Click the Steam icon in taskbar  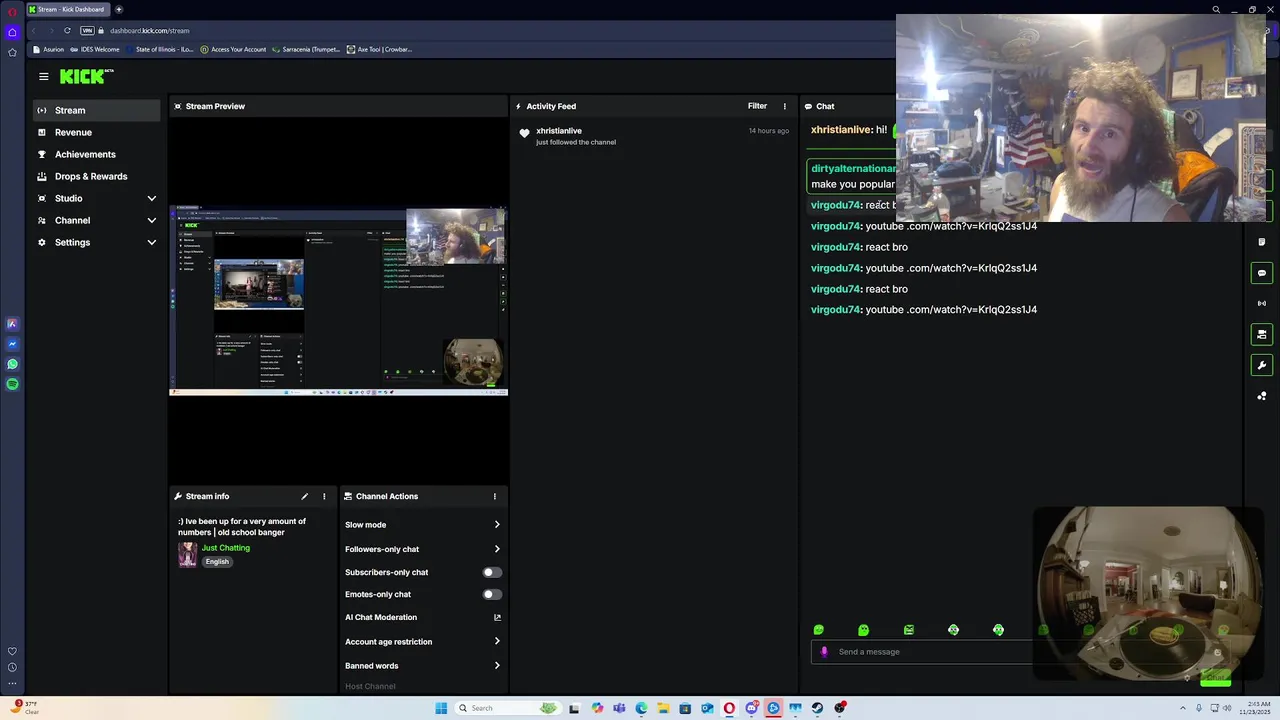[x=817, y=708]
